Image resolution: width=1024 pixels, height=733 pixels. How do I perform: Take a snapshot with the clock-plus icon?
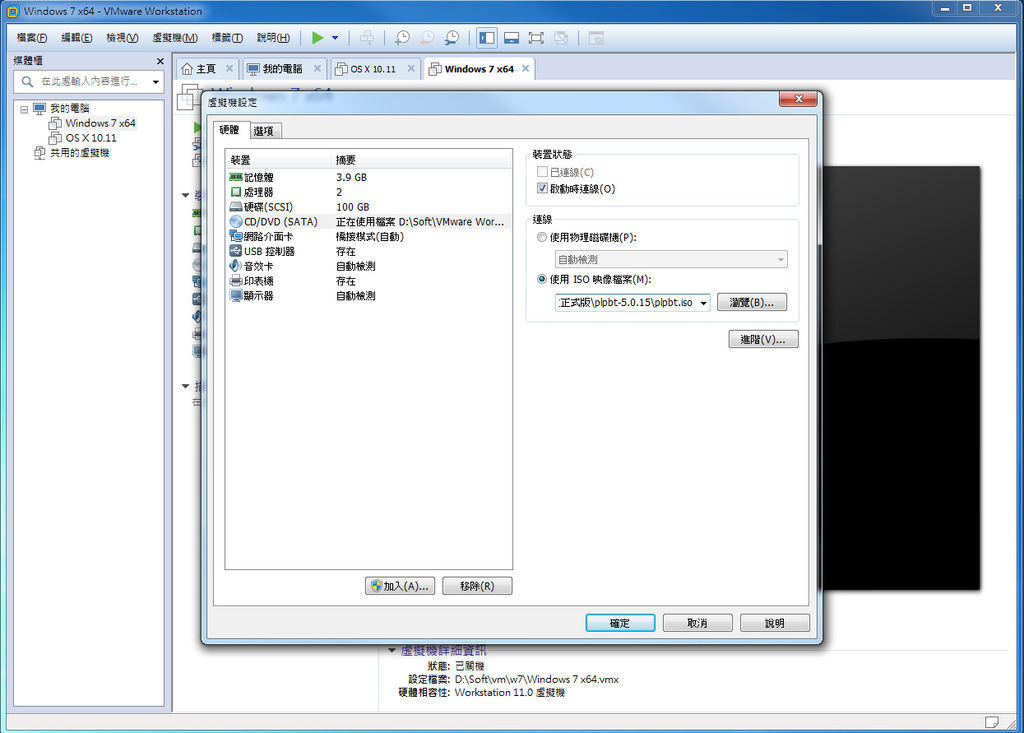[402, 38]
